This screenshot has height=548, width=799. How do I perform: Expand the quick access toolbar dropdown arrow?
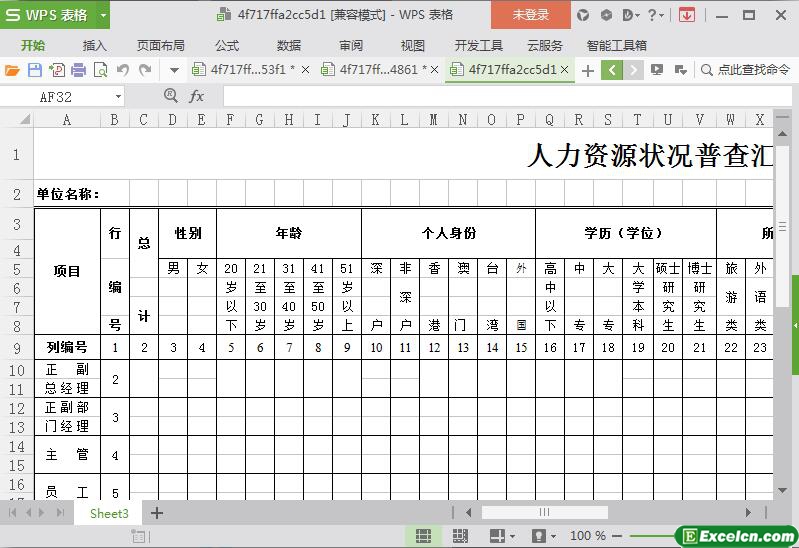[x=174, y=70]
